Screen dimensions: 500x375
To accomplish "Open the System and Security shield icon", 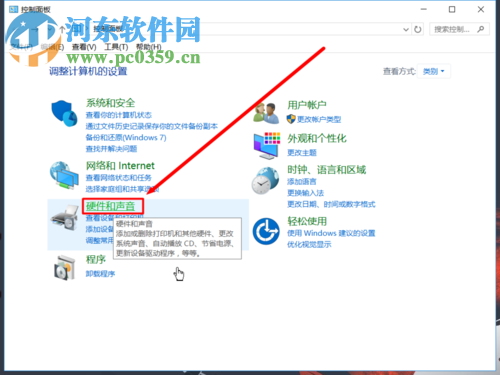I will point(64,113).
